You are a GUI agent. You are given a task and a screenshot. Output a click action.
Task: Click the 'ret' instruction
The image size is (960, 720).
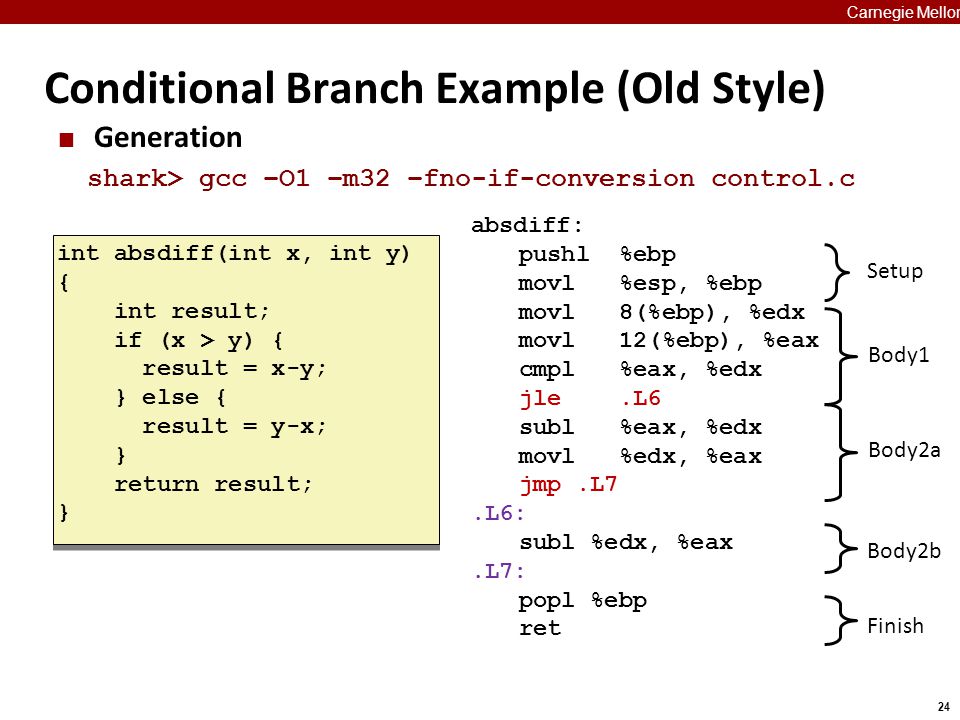pyautogui.click(x=539, y=628)
